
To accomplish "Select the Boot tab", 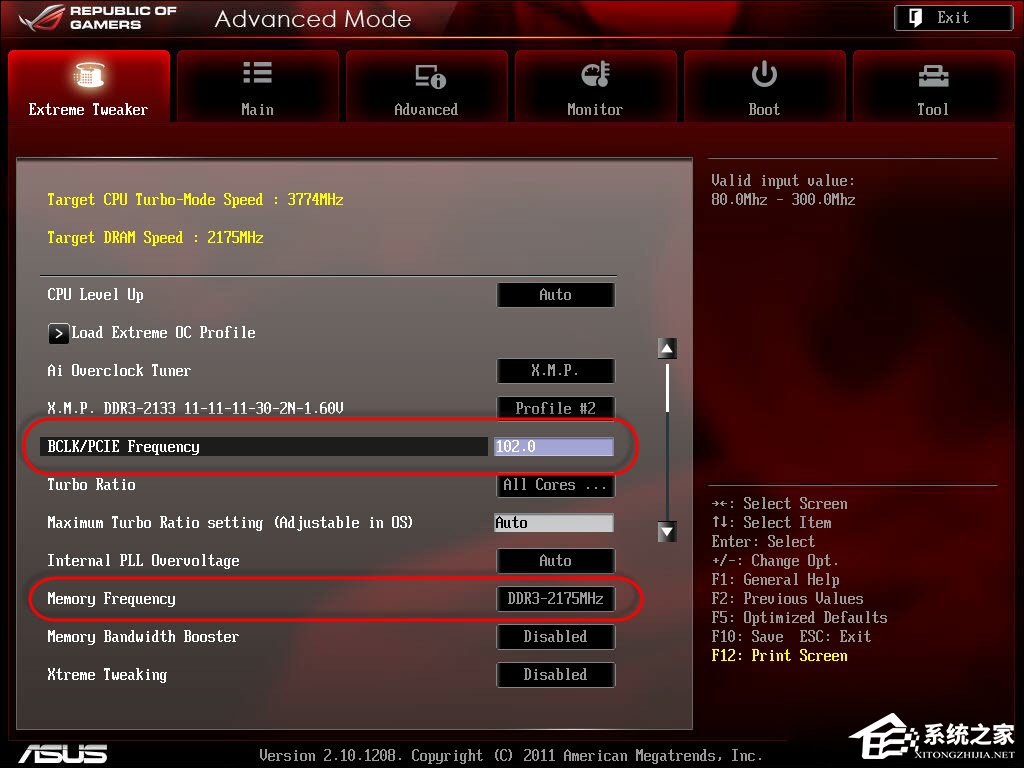I will tap(764, 86).
